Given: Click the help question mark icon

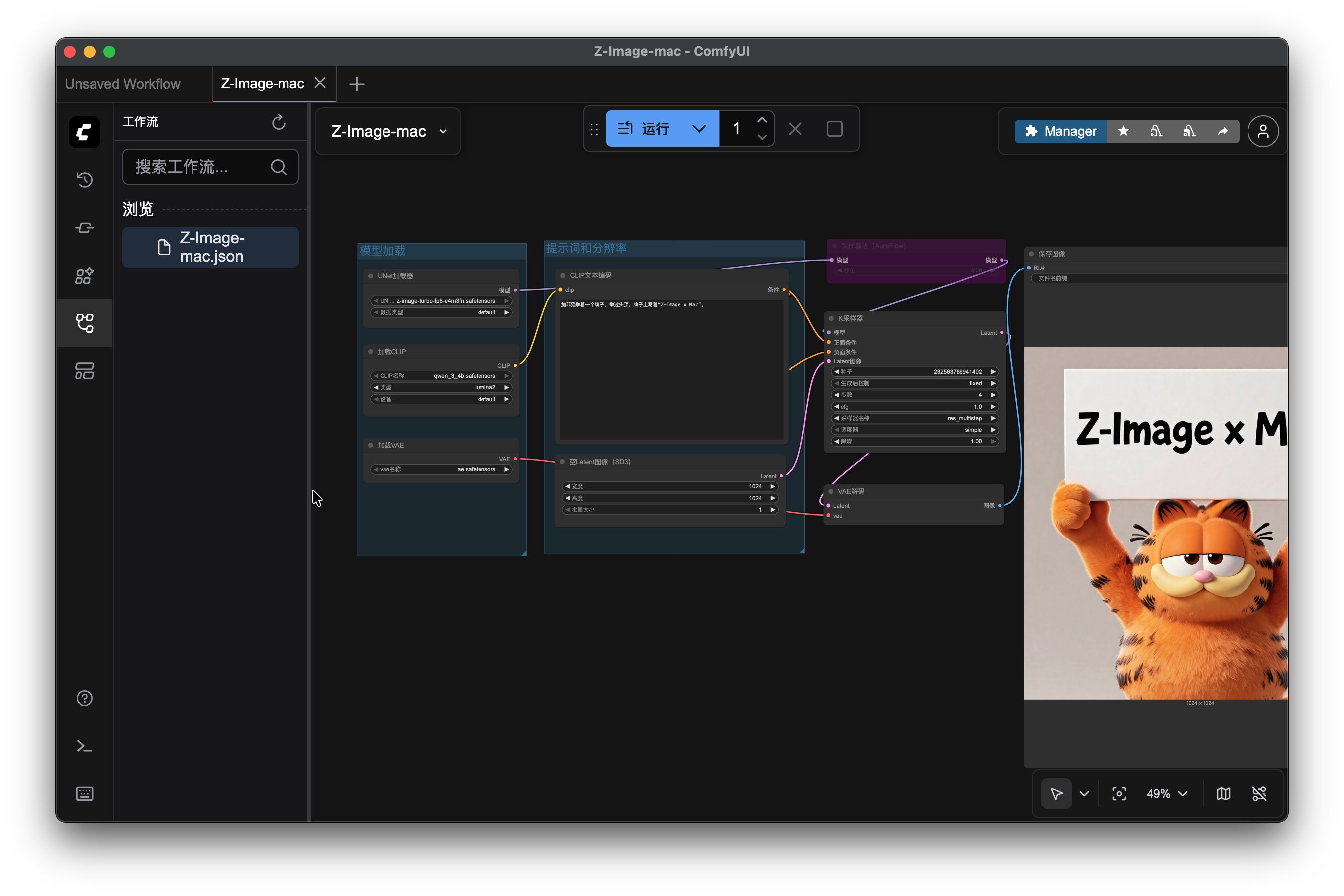Looking at the screenshot, I should [x=84, y=698].
